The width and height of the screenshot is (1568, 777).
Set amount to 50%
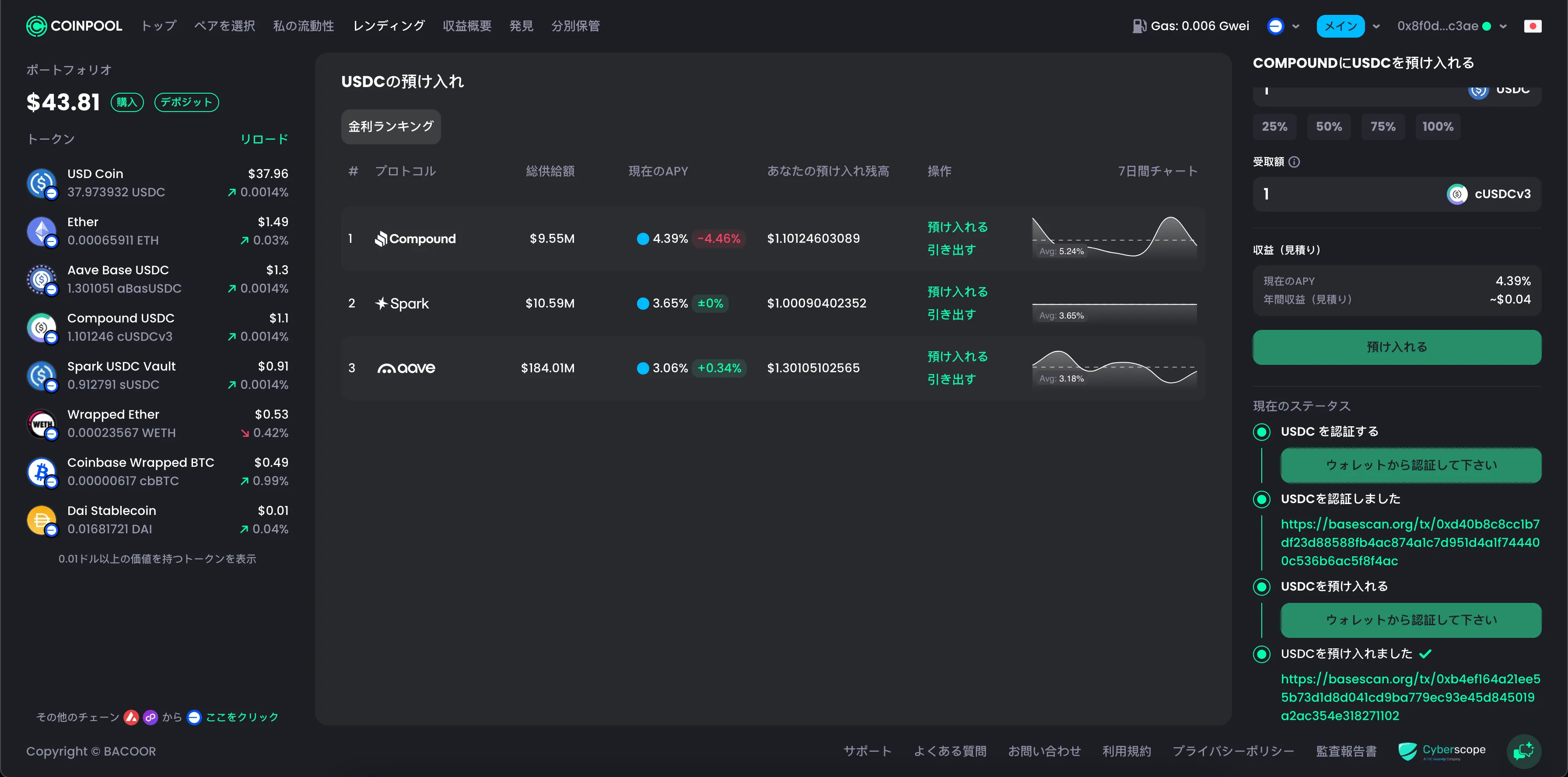point(1329,126)
